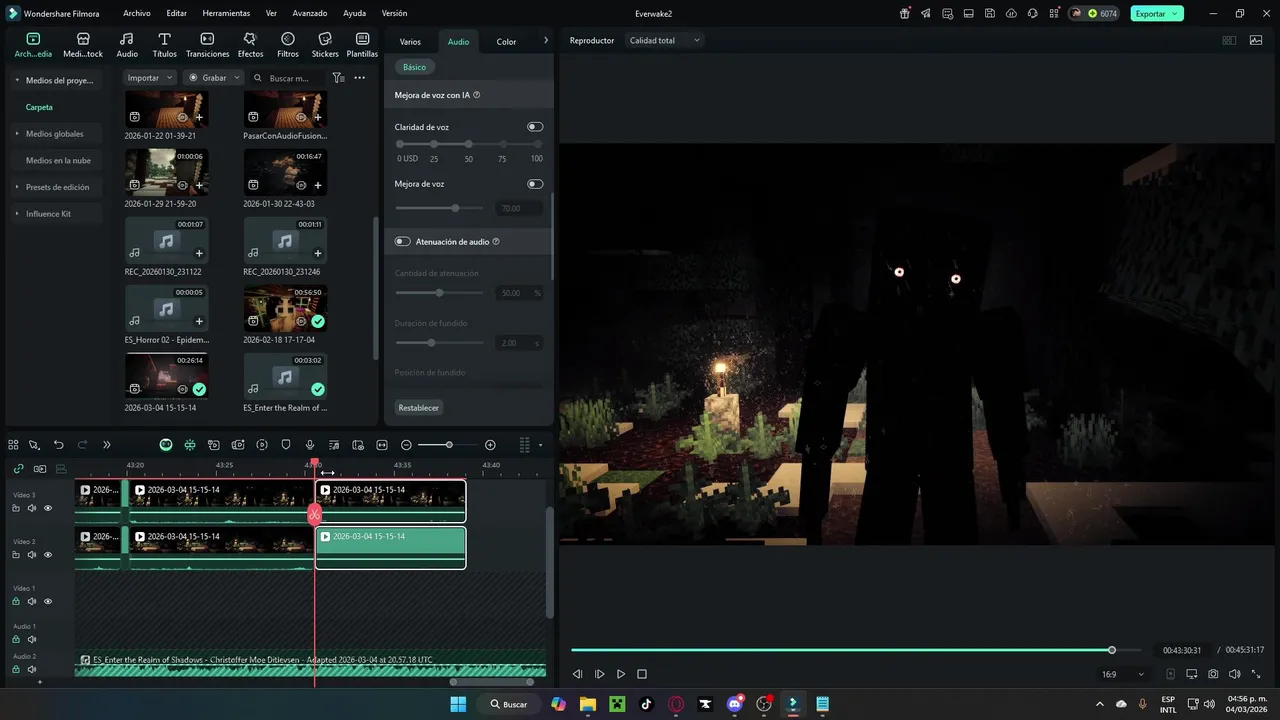Open the Archivo menu
The height and width of the screenshot is (720, 1280).
tap(137, 14)
